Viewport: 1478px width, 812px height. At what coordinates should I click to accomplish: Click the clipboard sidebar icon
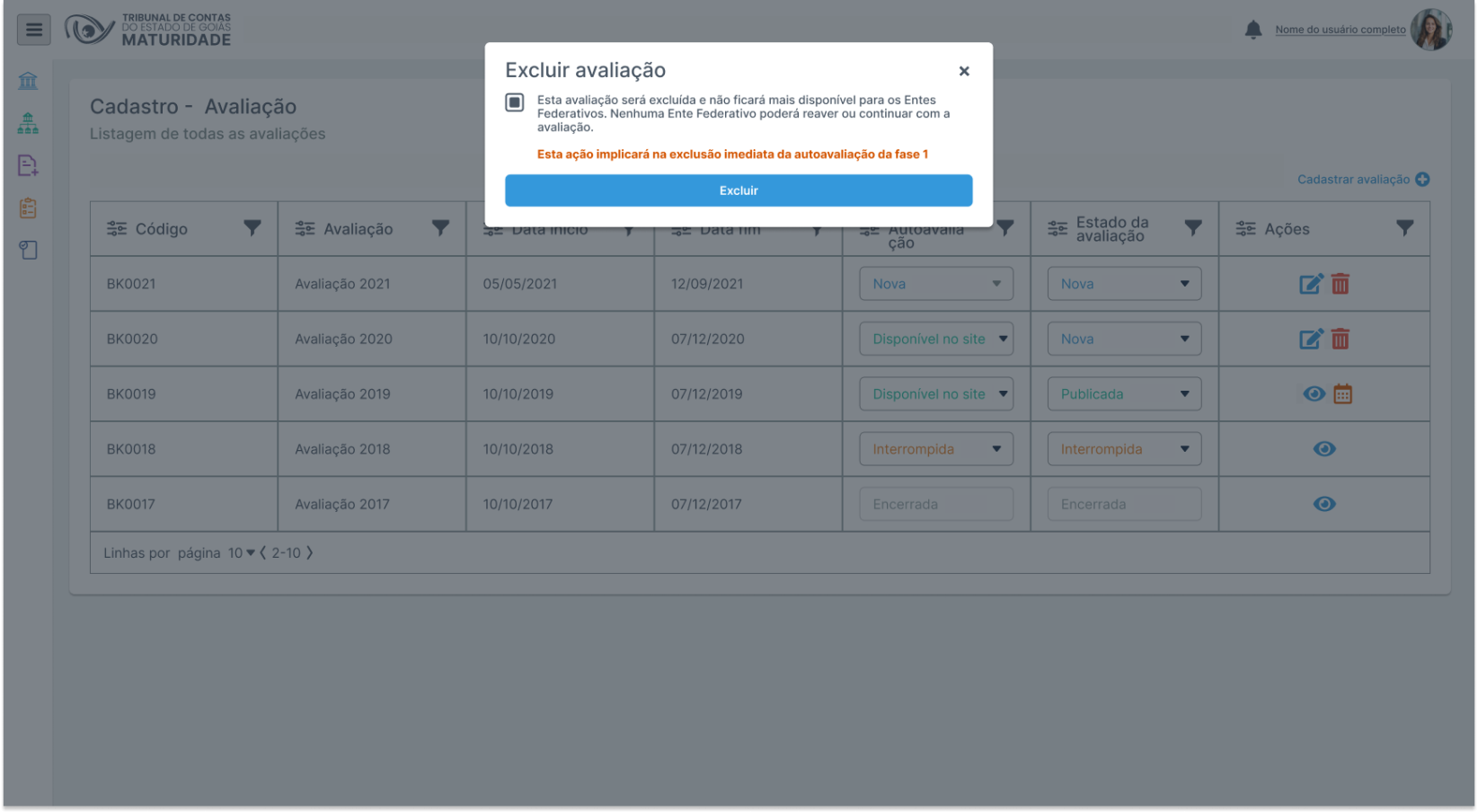[28, 208]
